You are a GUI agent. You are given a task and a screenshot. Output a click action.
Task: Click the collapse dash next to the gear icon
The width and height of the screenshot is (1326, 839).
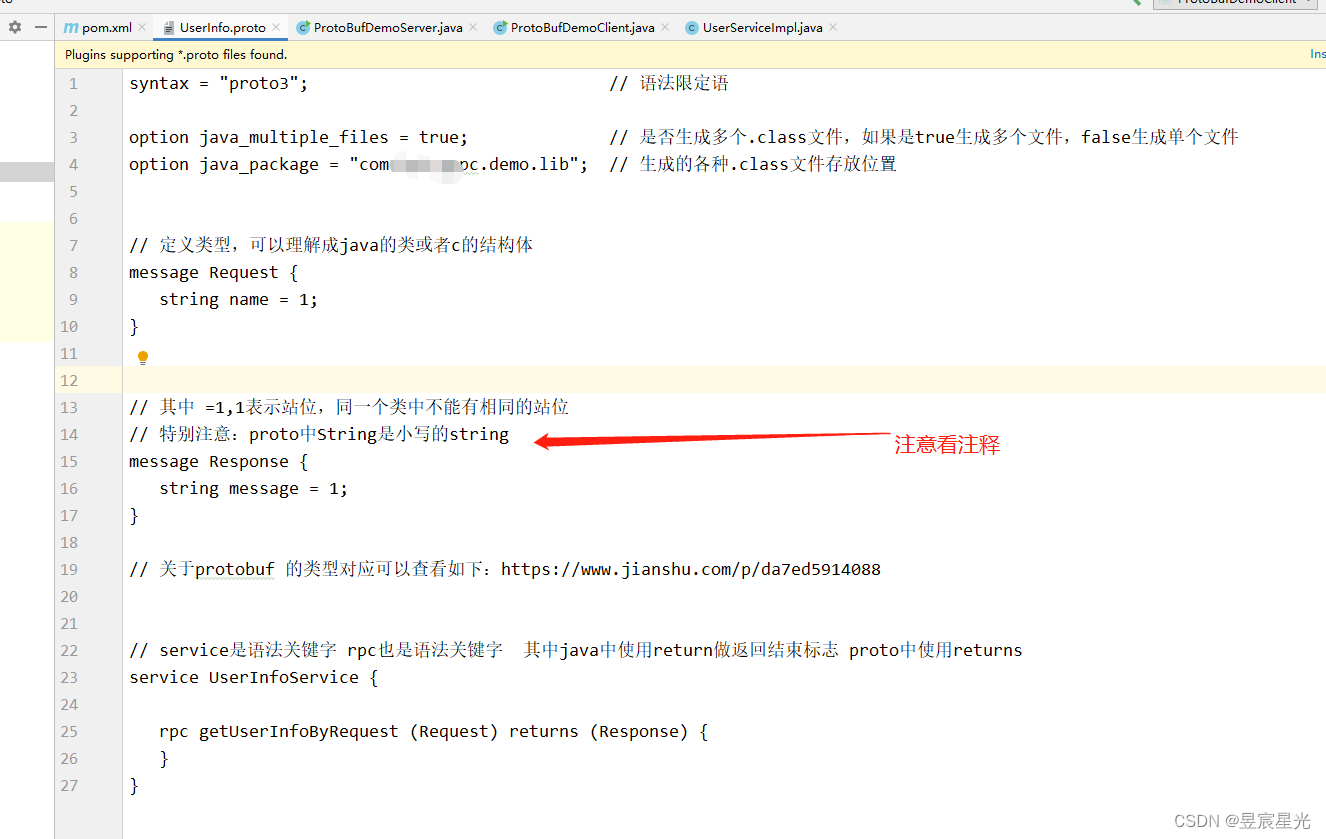40,27
